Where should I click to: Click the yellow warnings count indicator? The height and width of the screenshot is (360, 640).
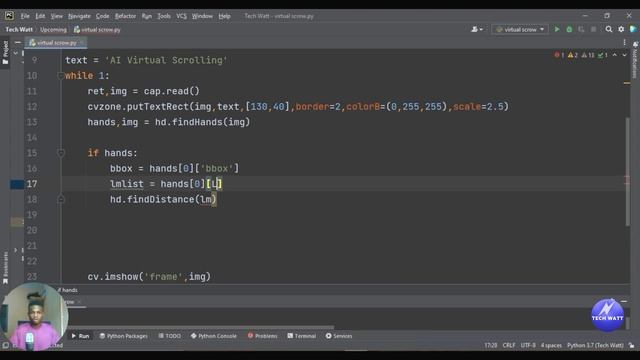tap(573, 55)
